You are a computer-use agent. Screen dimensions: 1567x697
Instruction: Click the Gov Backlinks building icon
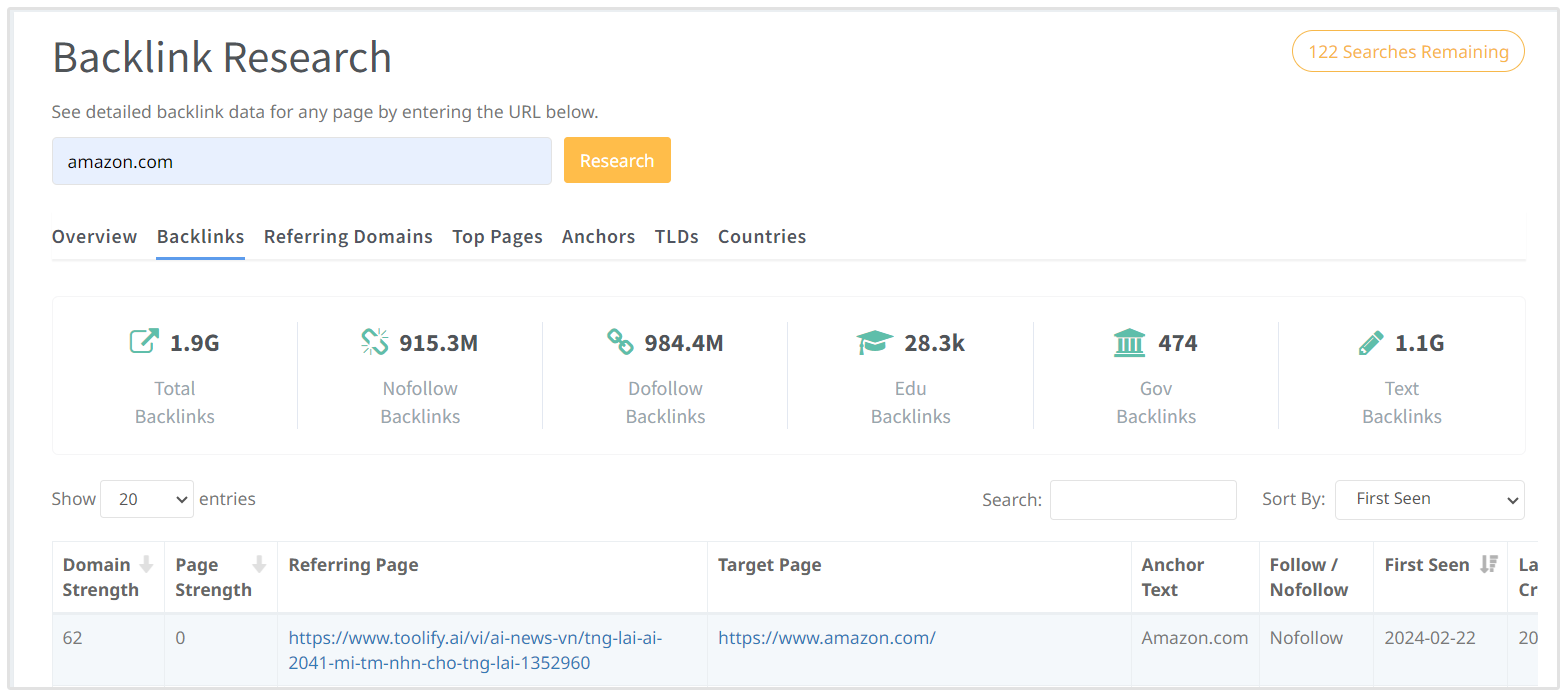tap(1129, 342)
